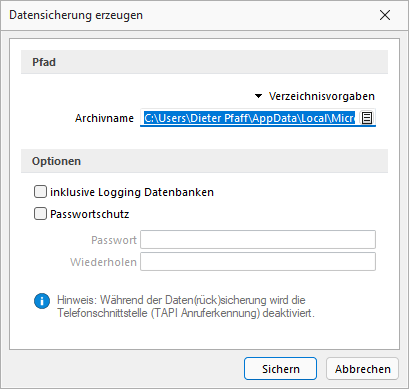Open the Verzeichnisvorgaben menu label
The width and height of the screenshot is (409, 389).
click(x=322, y=96)
